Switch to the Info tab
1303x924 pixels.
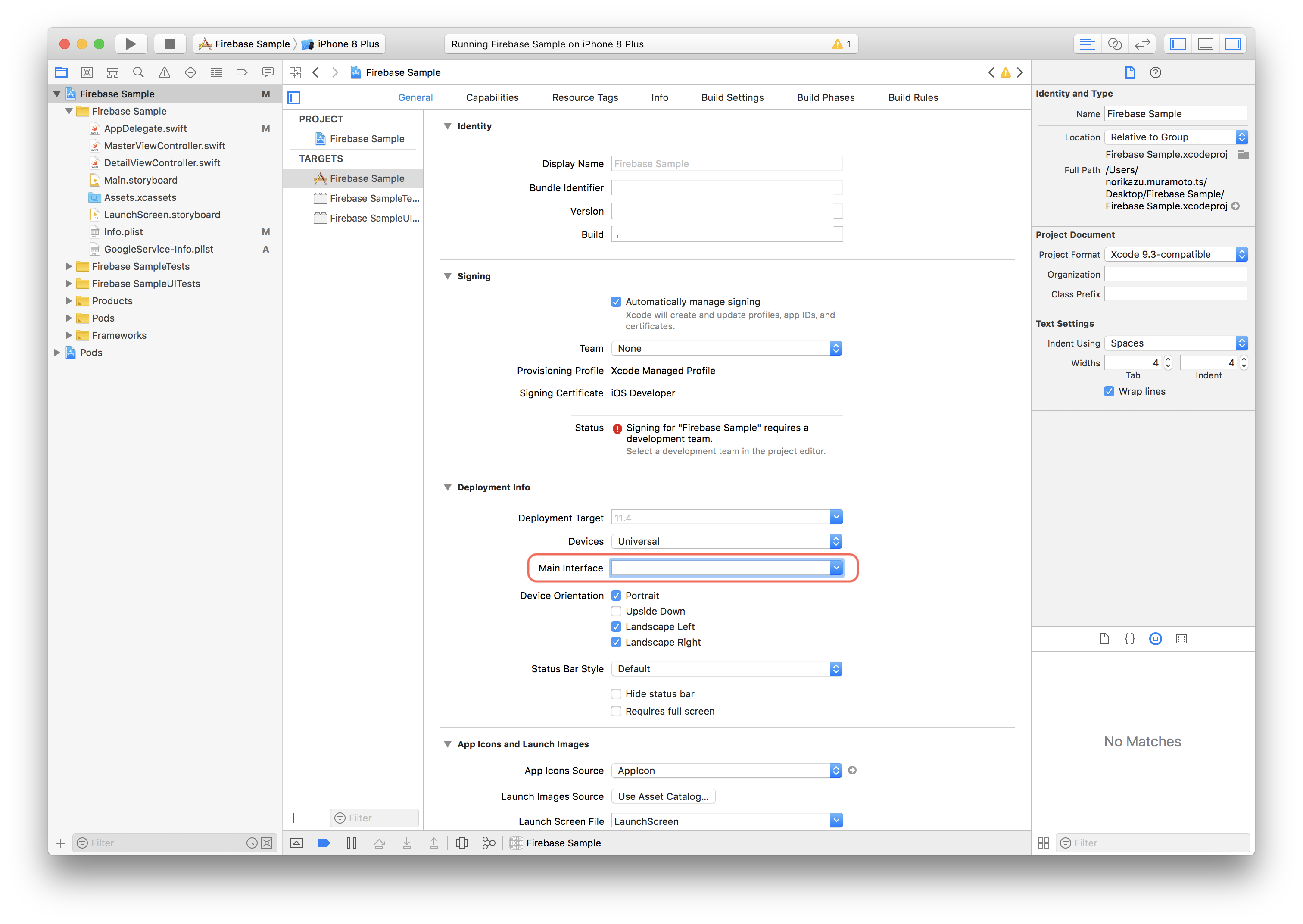660,97
